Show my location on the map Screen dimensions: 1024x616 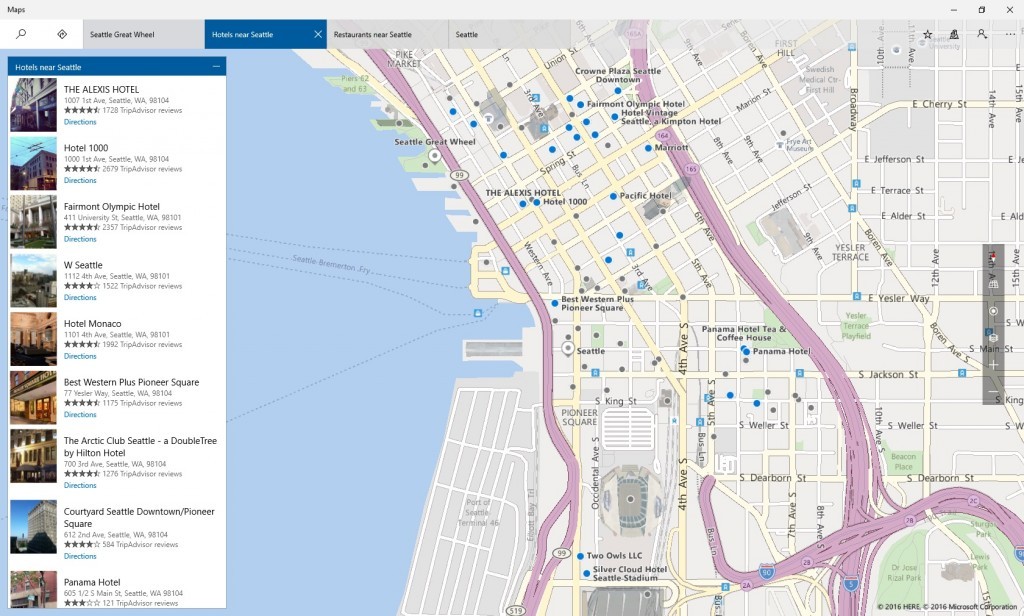coord(993,311)
